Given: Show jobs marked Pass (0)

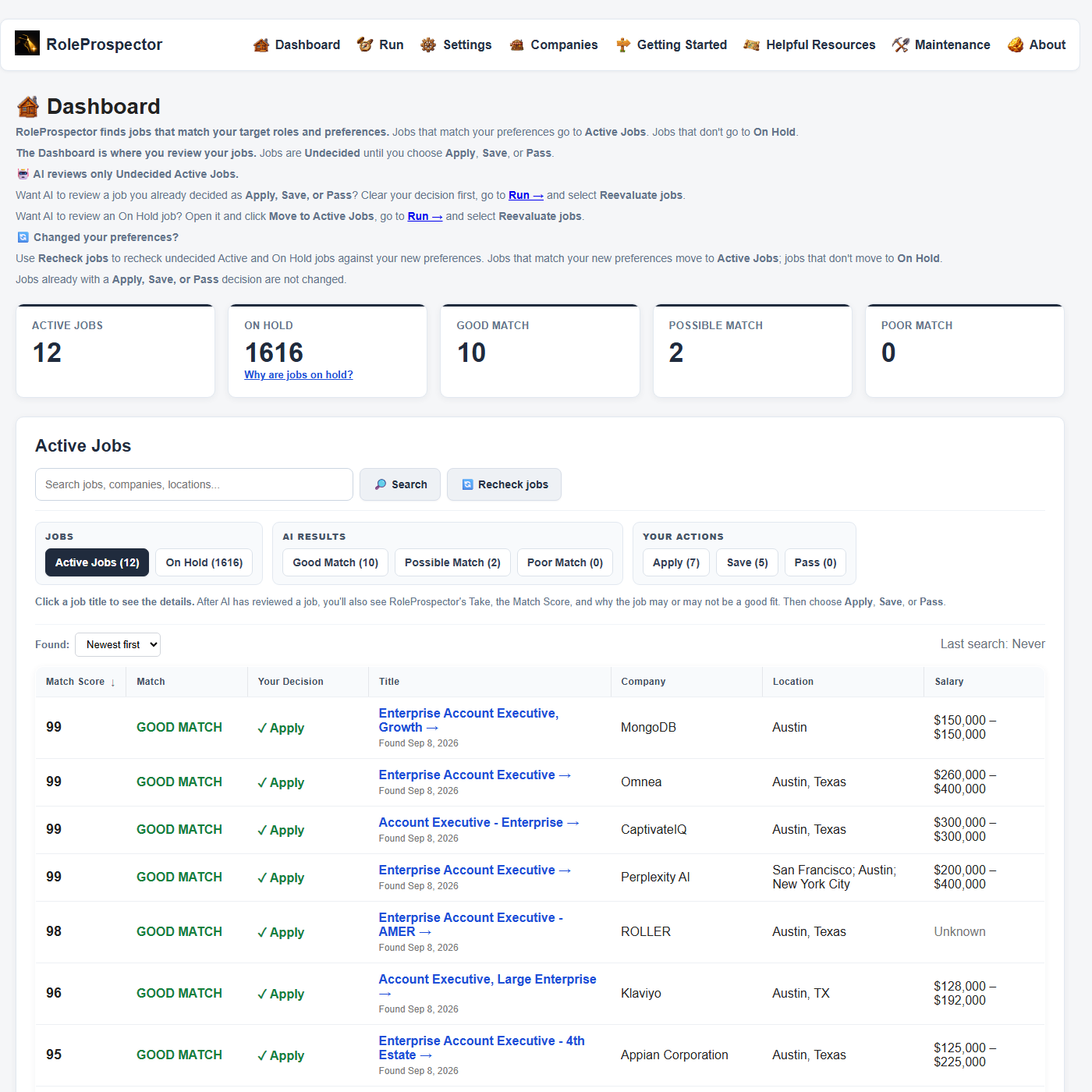Looking at the screenshot, I should pos(816,562).
